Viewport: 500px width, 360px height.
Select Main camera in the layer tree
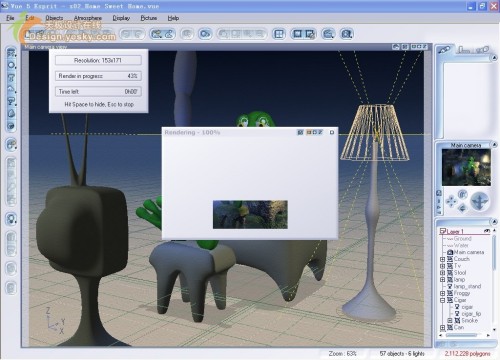[468, 252]
